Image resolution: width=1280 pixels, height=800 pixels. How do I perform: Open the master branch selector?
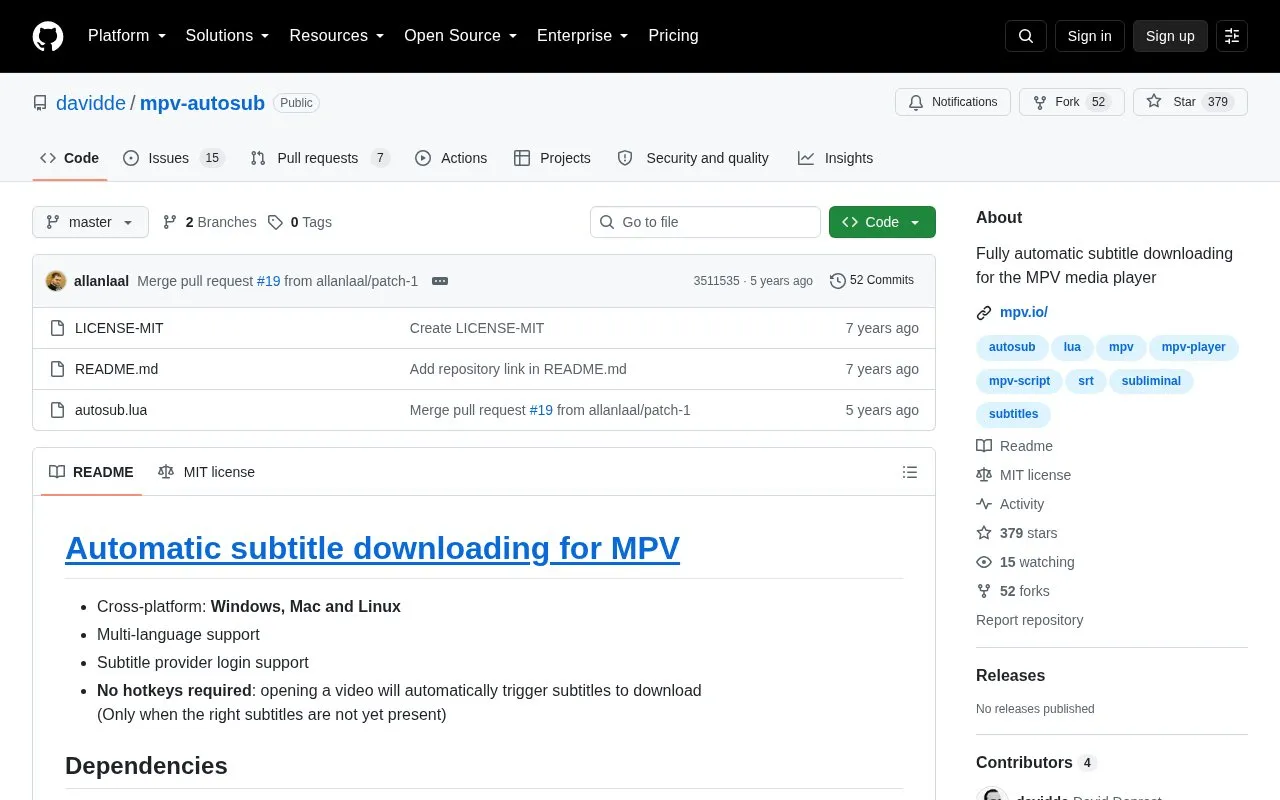(90, 222)
